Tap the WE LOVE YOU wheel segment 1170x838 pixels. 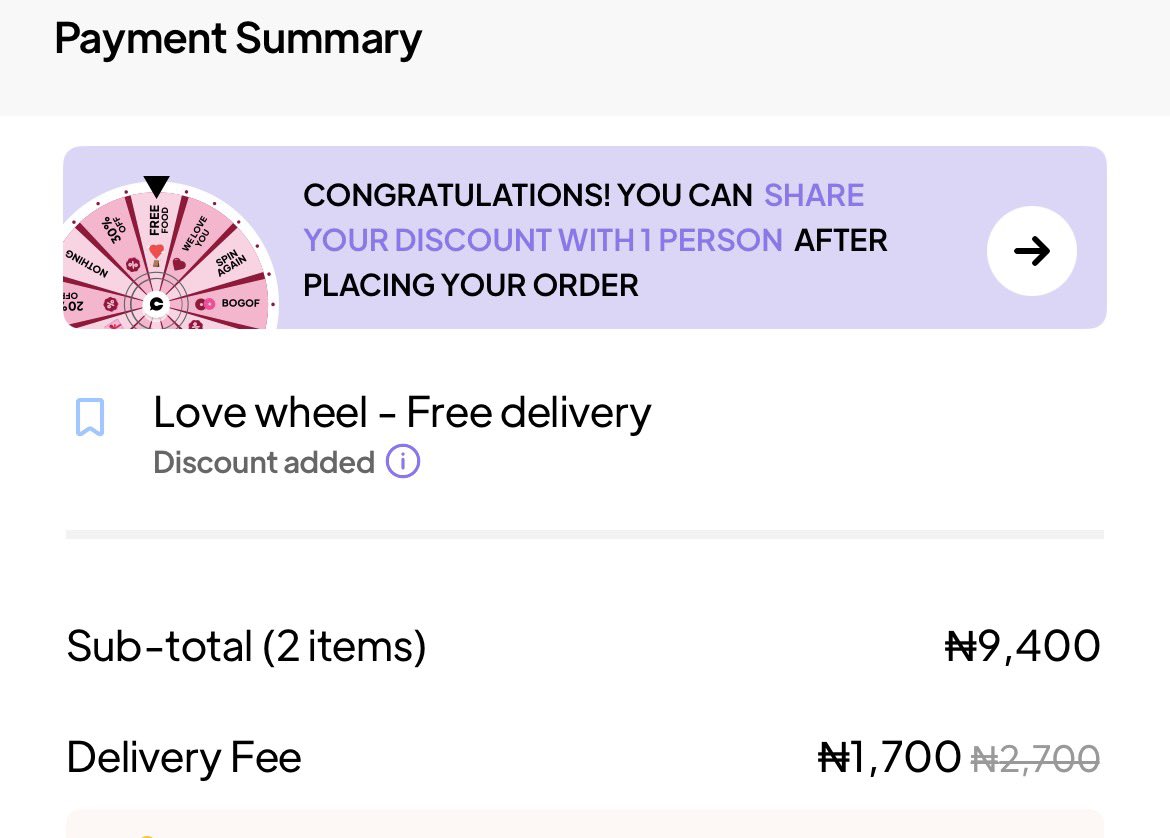pyautogui.click(x=196, y=234)
